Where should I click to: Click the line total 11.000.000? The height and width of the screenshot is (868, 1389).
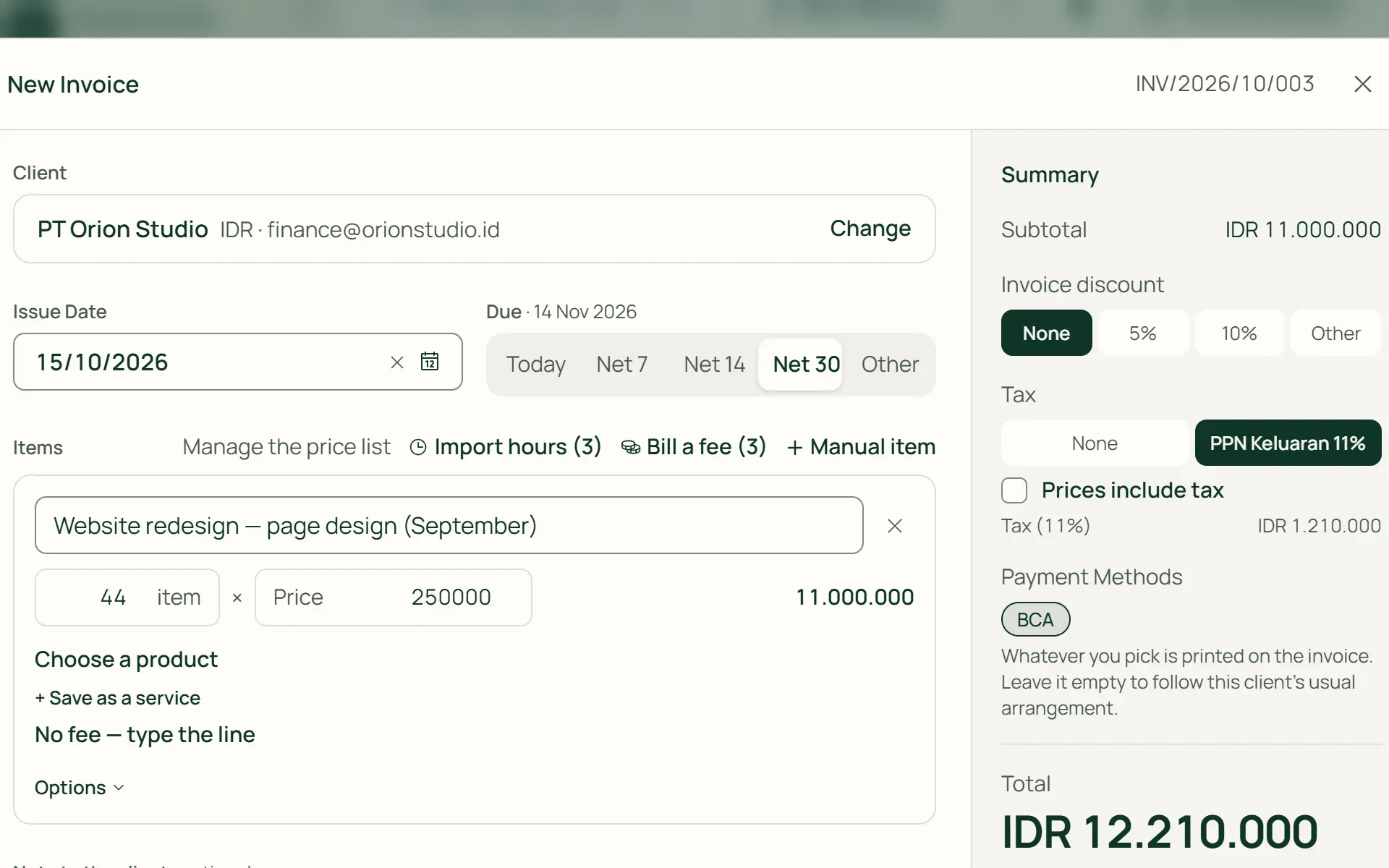[855, 597]
